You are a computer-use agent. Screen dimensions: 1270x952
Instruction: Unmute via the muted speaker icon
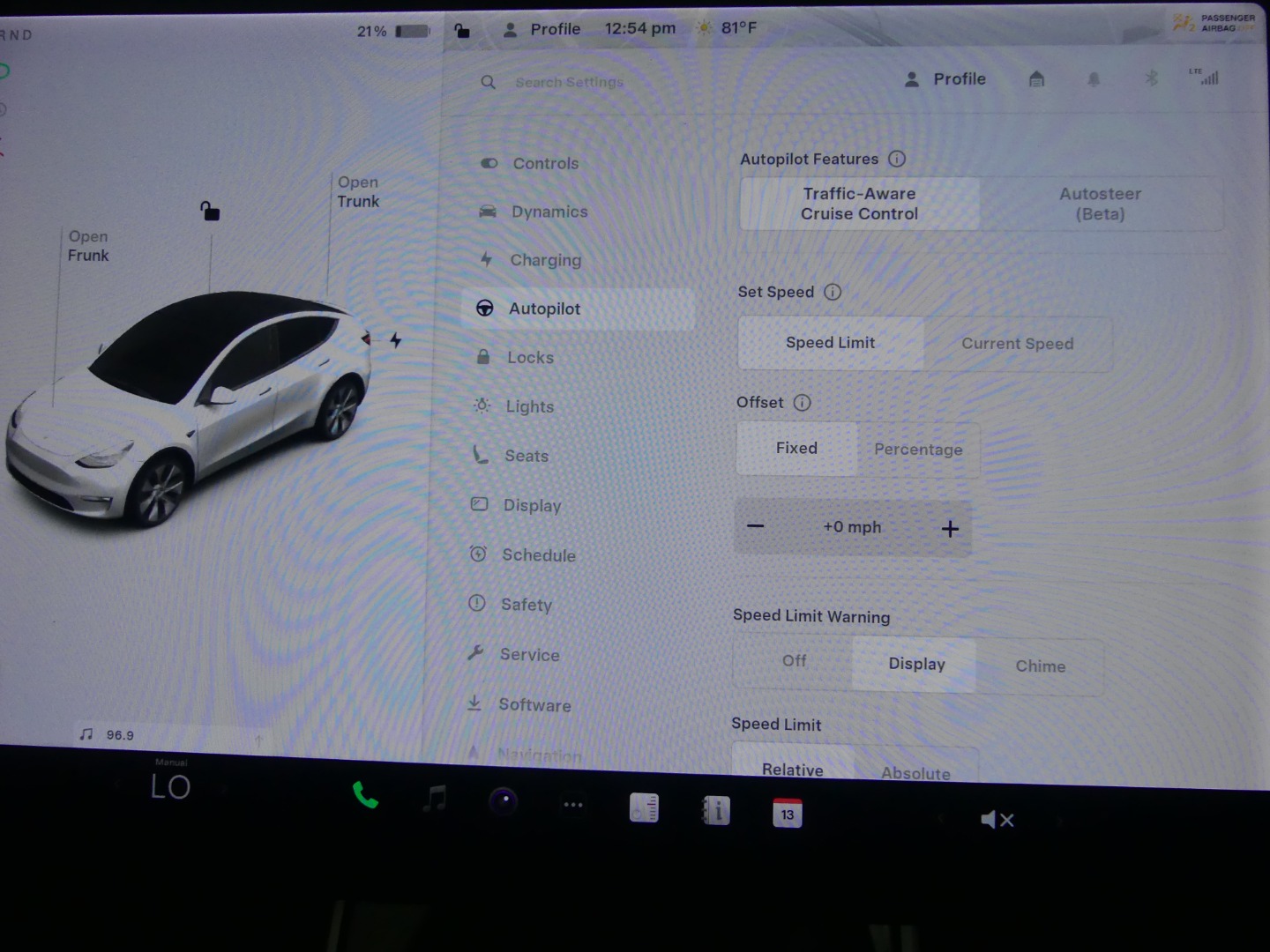pos(997,820)
